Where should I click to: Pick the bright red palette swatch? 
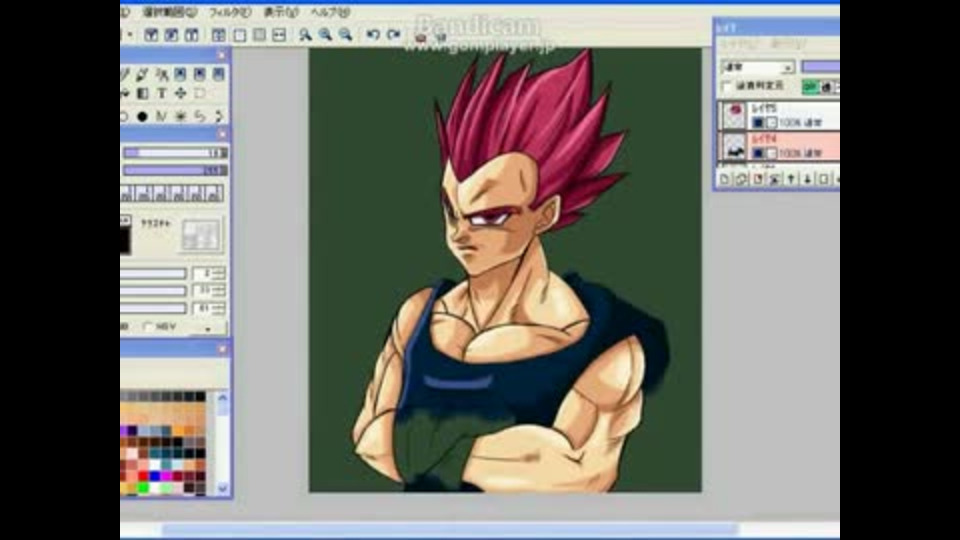(x=143, y=476)
